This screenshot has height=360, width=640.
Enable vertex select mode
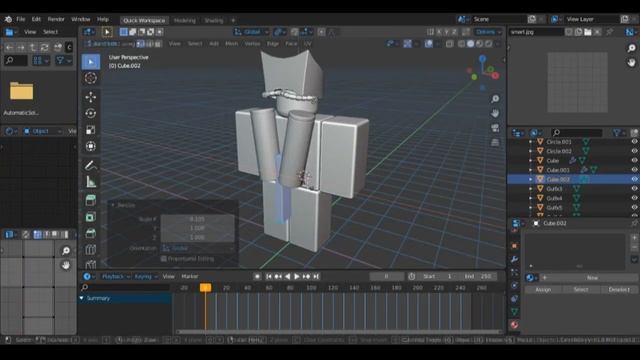pos(141,44)
